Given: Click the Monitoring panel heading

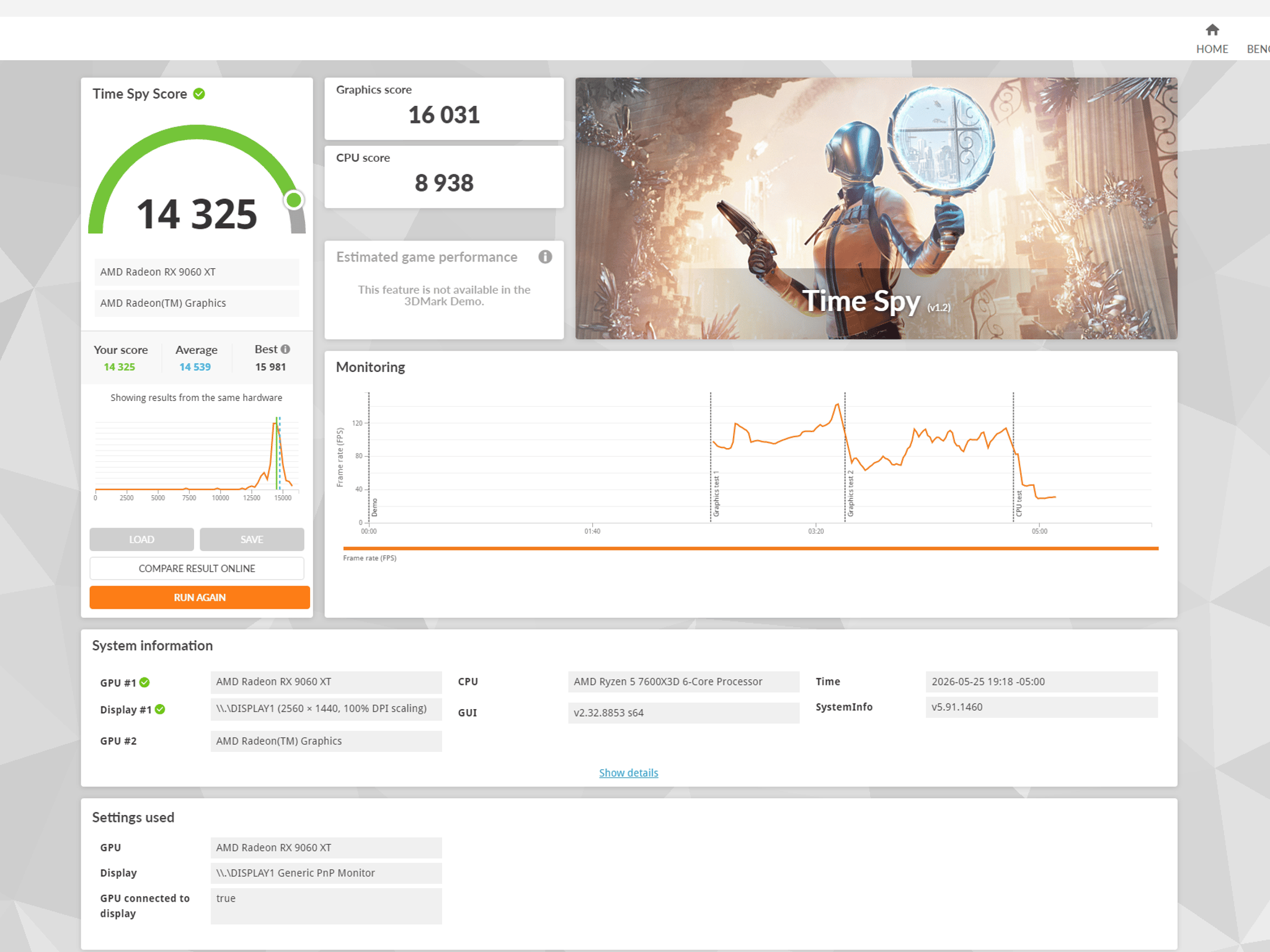Looking at the screenshot, I should (370, 367).
